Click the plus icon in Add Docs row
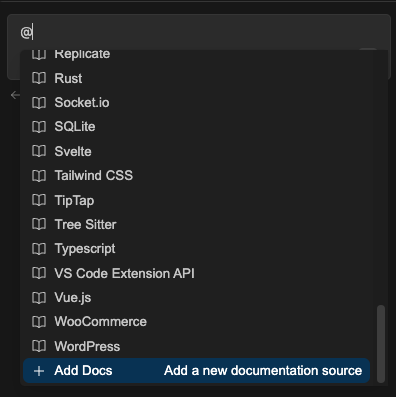Image resolution: width=396 pixels, height=397 pixels. 39,371
